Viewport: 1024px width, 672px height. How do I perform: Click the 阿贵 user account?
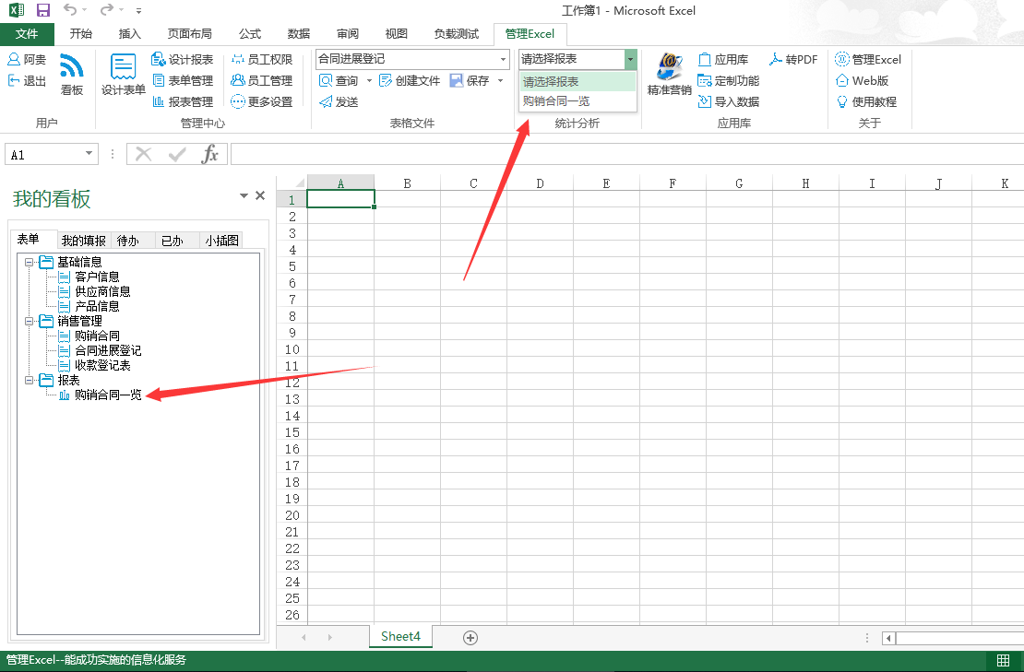[x=27, y=59]
